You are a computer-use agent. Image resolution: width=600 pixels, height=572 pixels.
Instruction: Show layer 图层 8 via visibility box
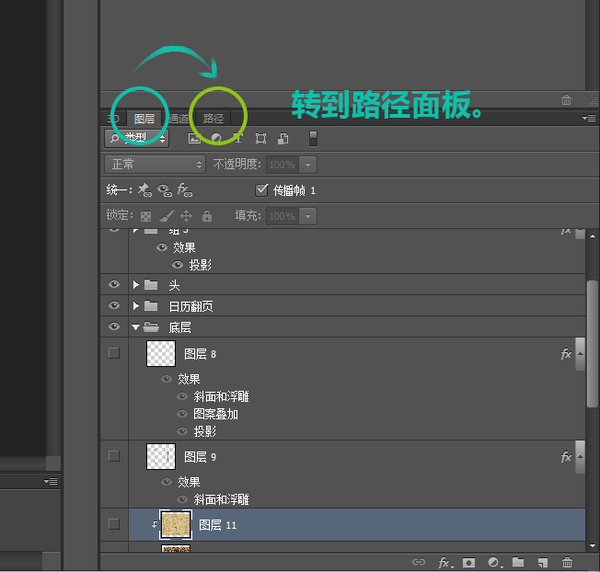(x=114, y=353)
